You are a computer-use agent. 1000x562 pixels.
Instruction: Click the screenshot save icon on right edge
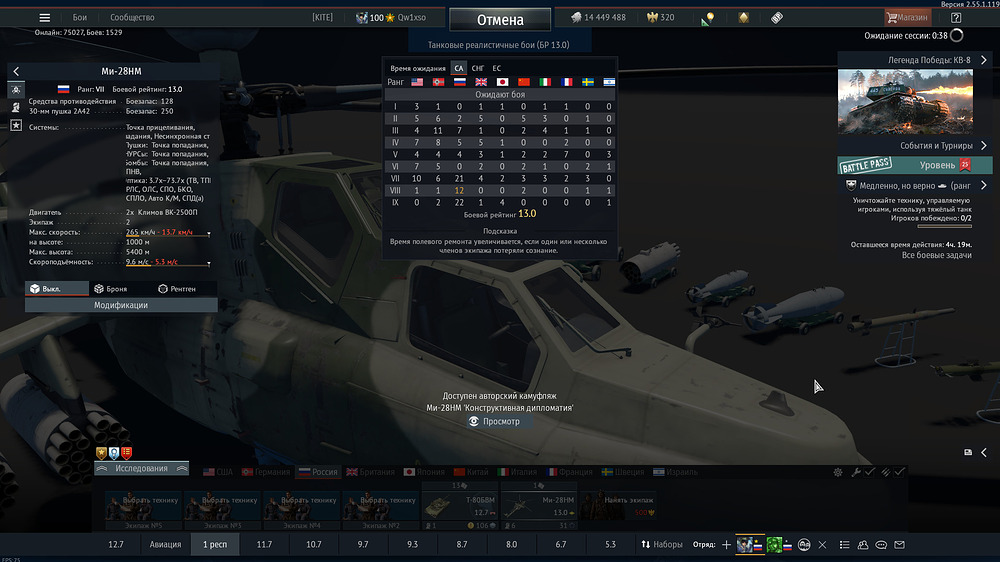(x=968, y=452)
